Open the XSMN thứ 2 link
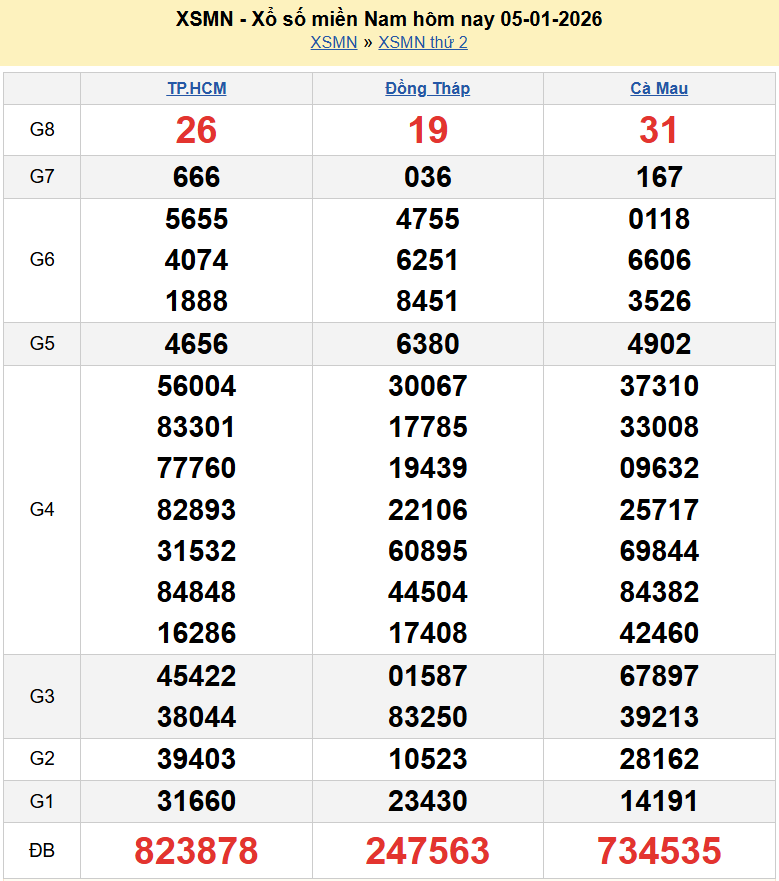This screenshot has width=779, height=881. (423, 43)
